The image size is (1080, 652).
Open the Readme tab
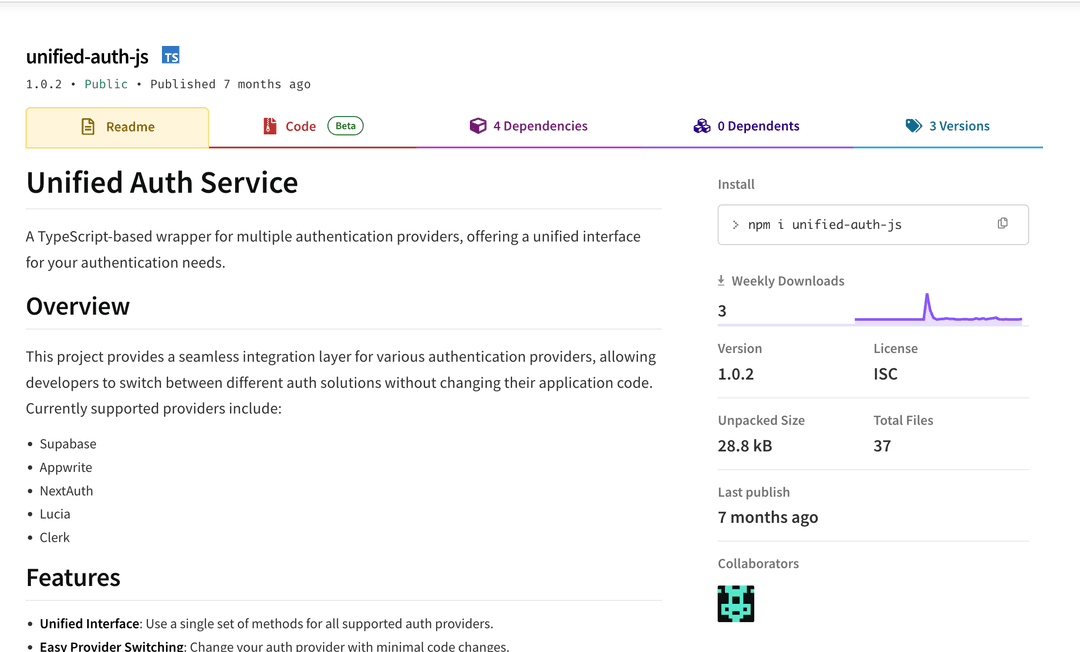(x=117, y=127)
